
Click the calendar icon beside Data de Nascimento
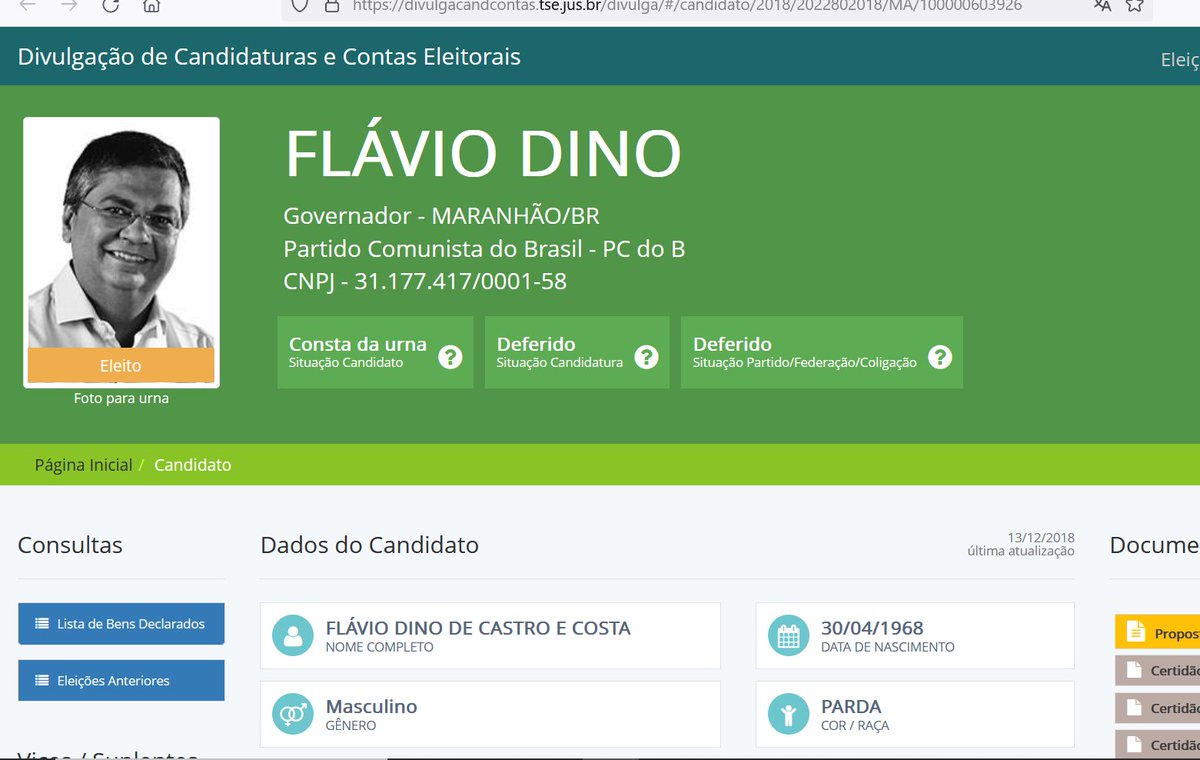788,636
